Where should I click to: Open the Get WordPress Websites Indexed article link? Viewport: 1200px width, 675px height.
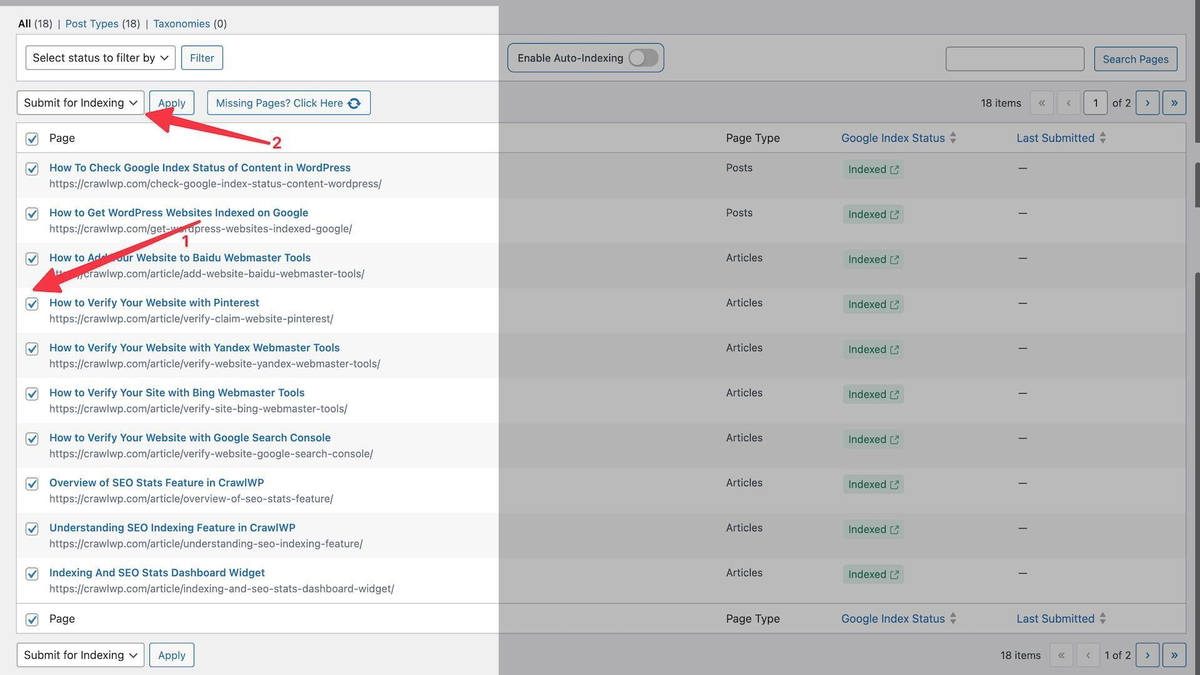pos(178,212)
